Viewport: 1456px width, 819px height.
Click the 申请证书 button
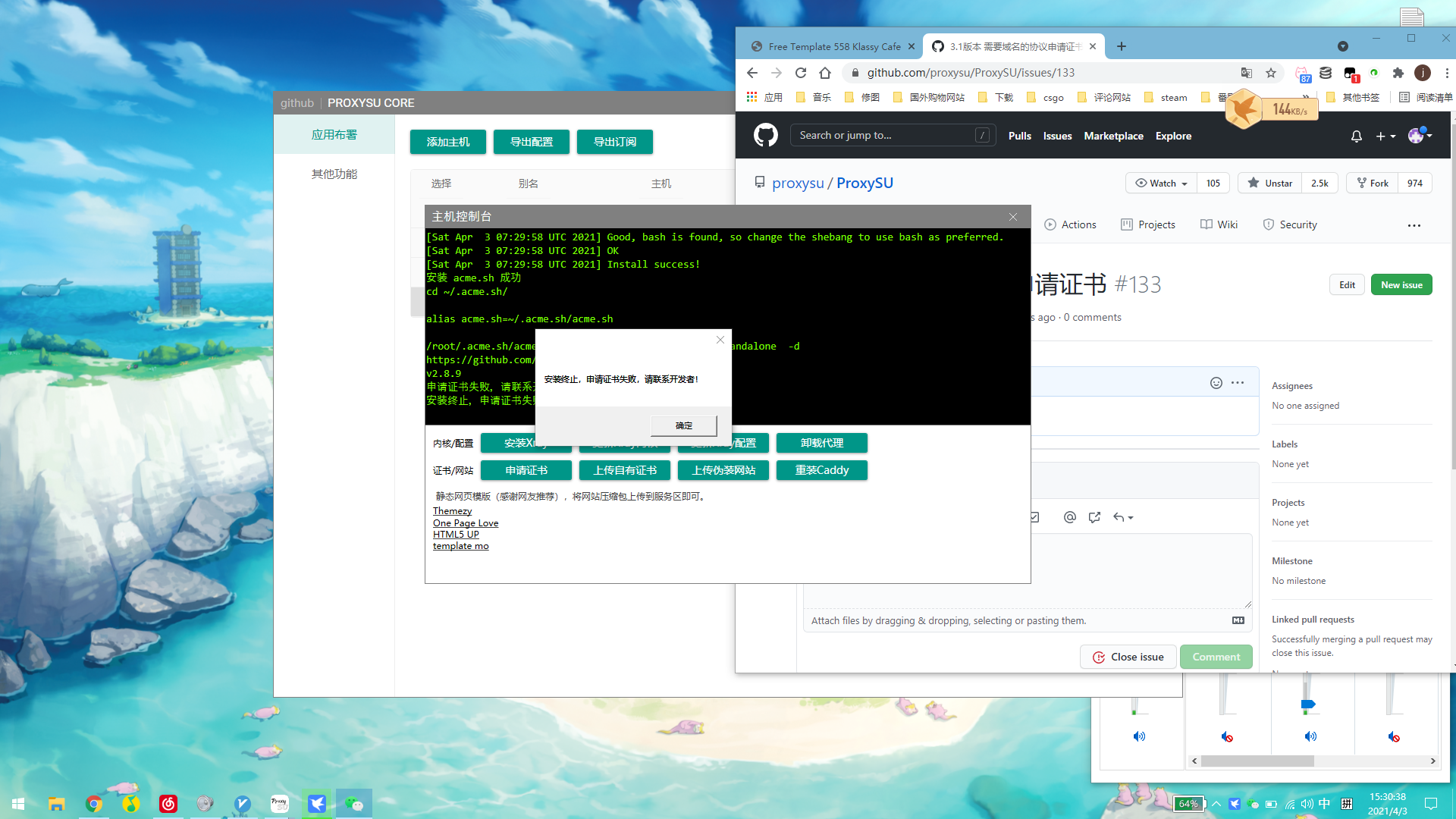(526, 470)
